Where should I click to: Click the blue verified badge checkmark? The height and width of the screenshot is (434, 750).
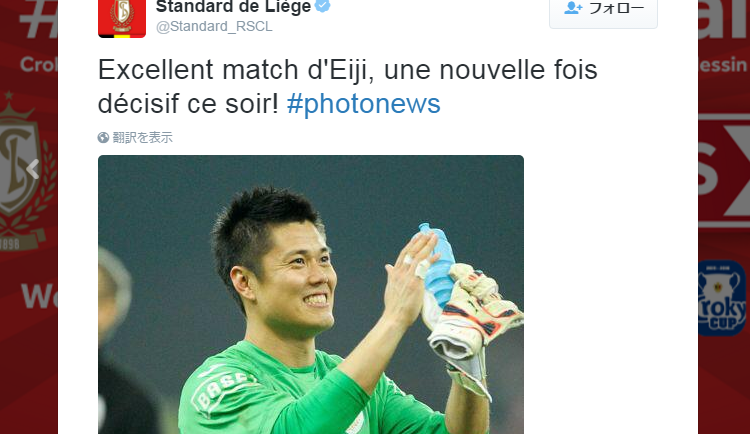pyautogui.click(x=323, y=6)
